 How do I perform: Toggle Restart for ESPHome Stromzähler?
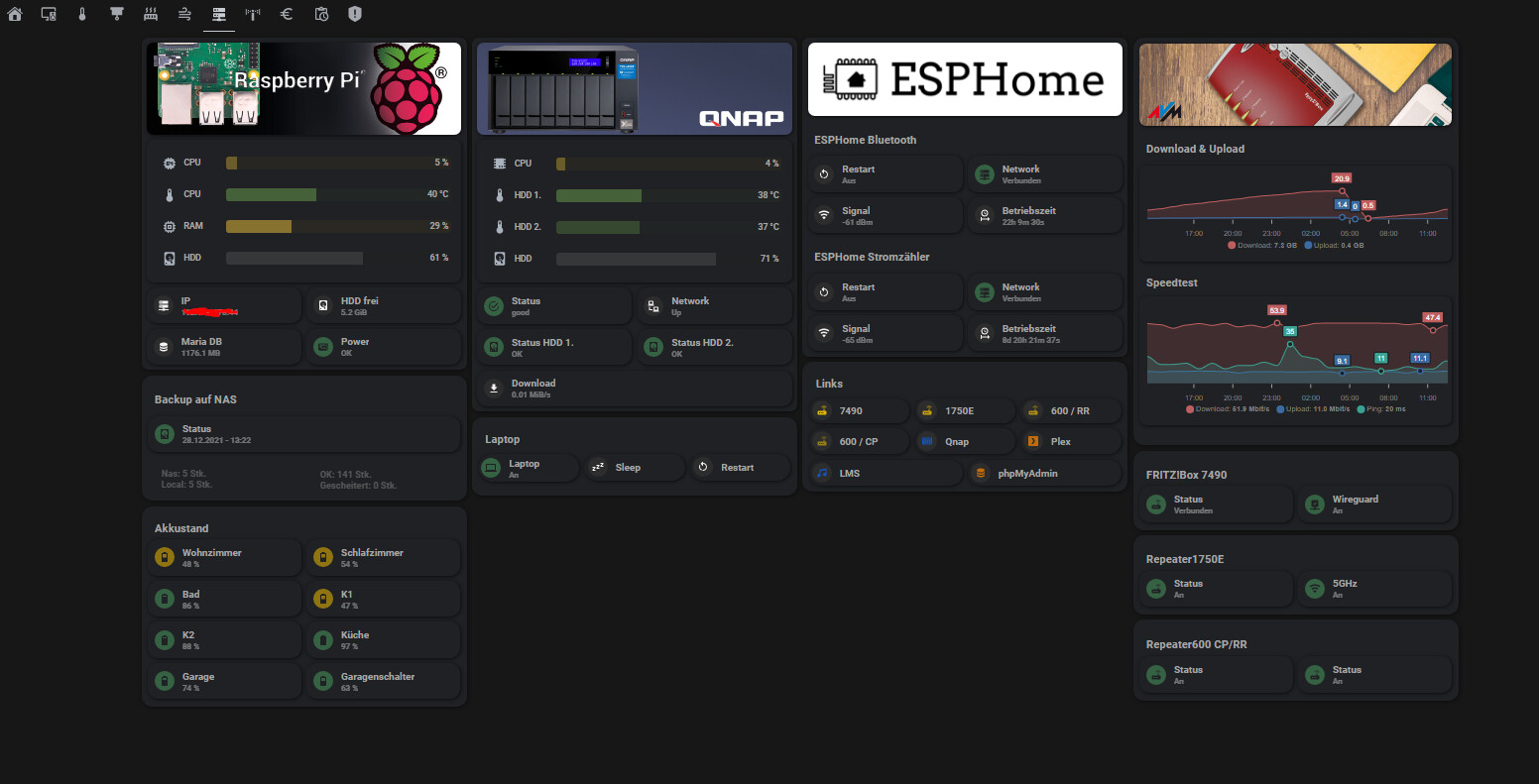pos(824,290)
